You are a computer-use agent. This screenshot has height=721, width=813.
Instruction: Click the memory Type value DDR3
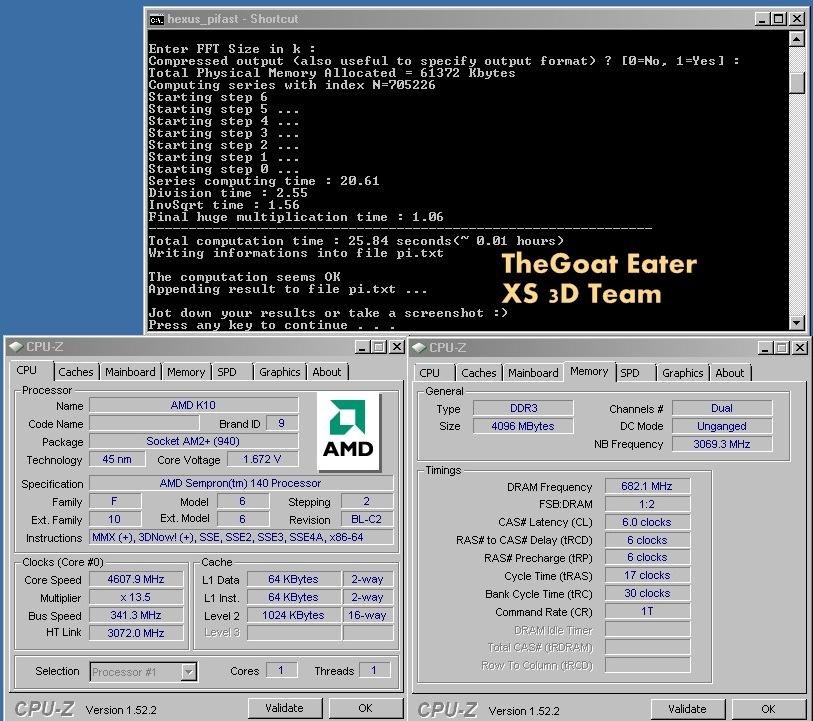524,408
